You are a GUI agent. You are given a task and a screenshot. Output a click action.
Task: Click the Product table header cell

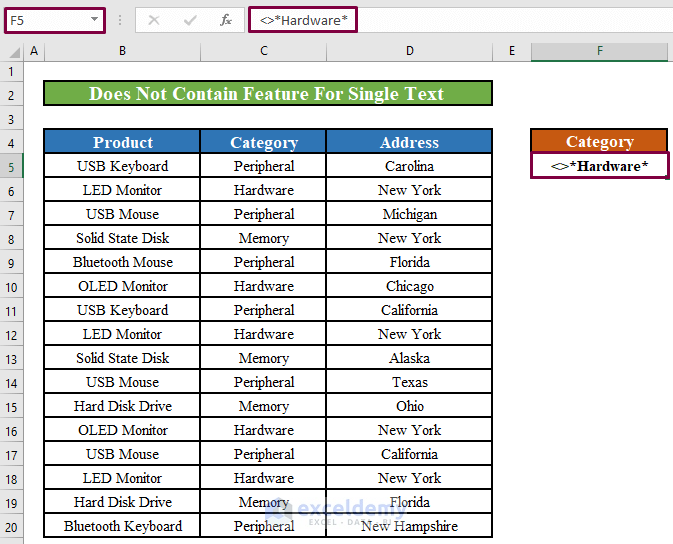point(122,142)
